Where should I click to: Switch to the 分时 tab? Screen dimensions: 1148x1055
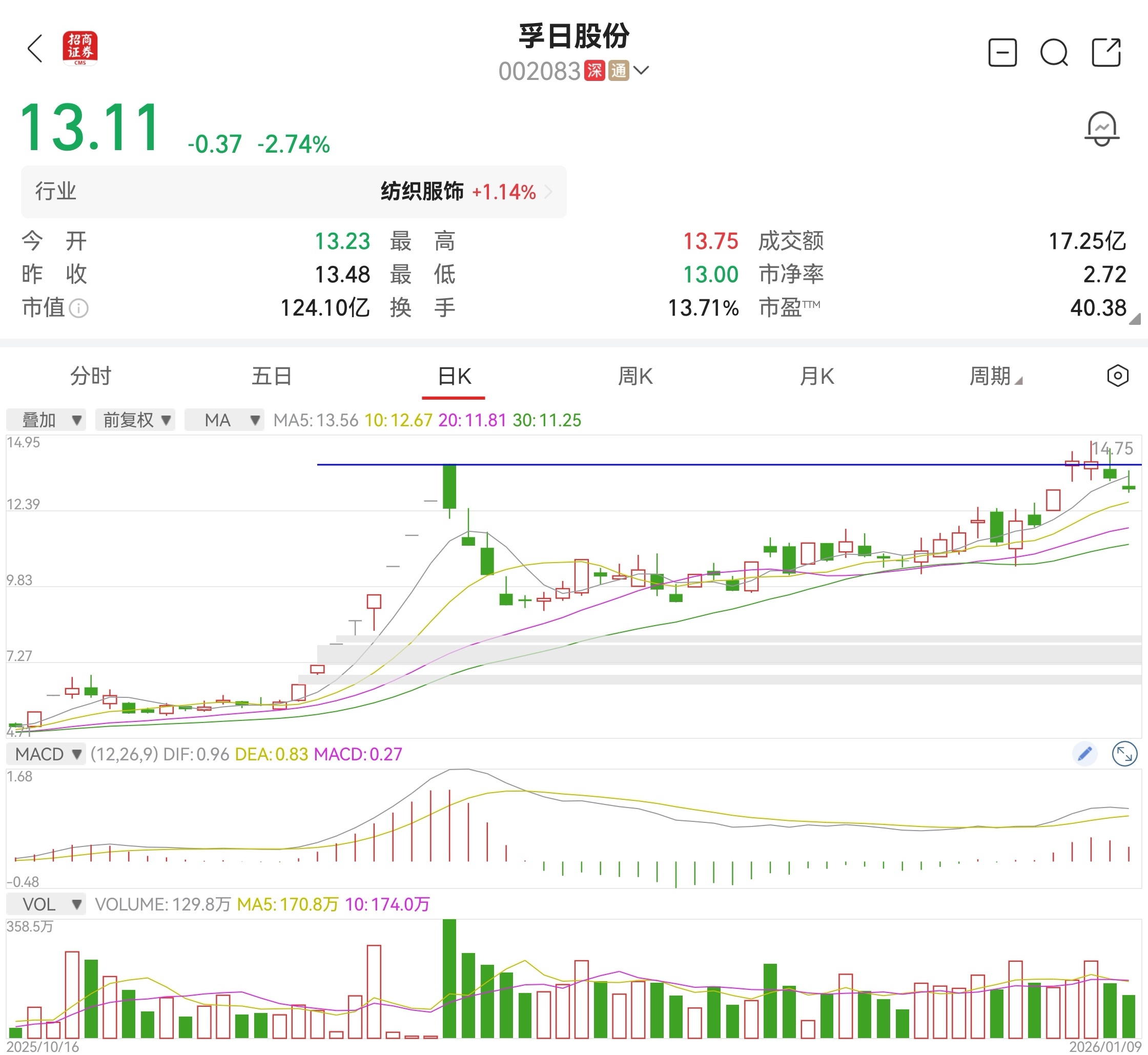pos(90,376)
